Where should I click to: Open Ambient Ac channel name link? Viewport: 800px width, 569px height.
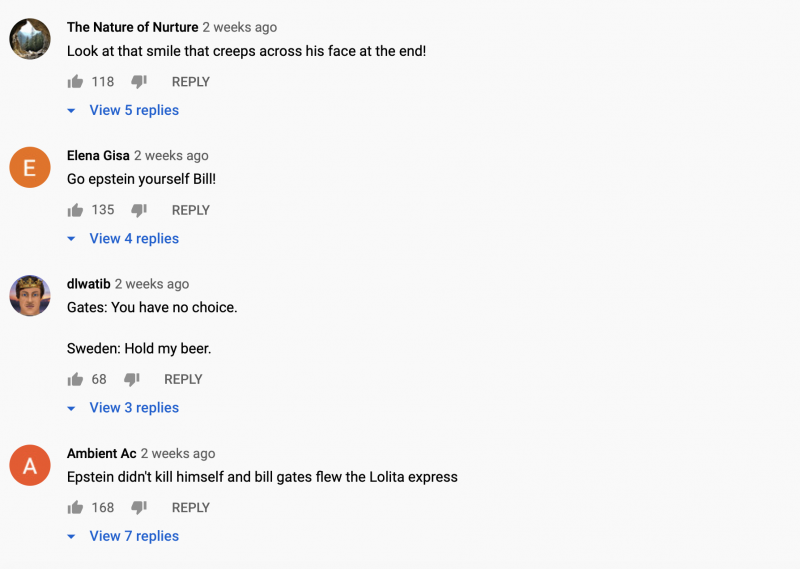click(x=102, y=453)
